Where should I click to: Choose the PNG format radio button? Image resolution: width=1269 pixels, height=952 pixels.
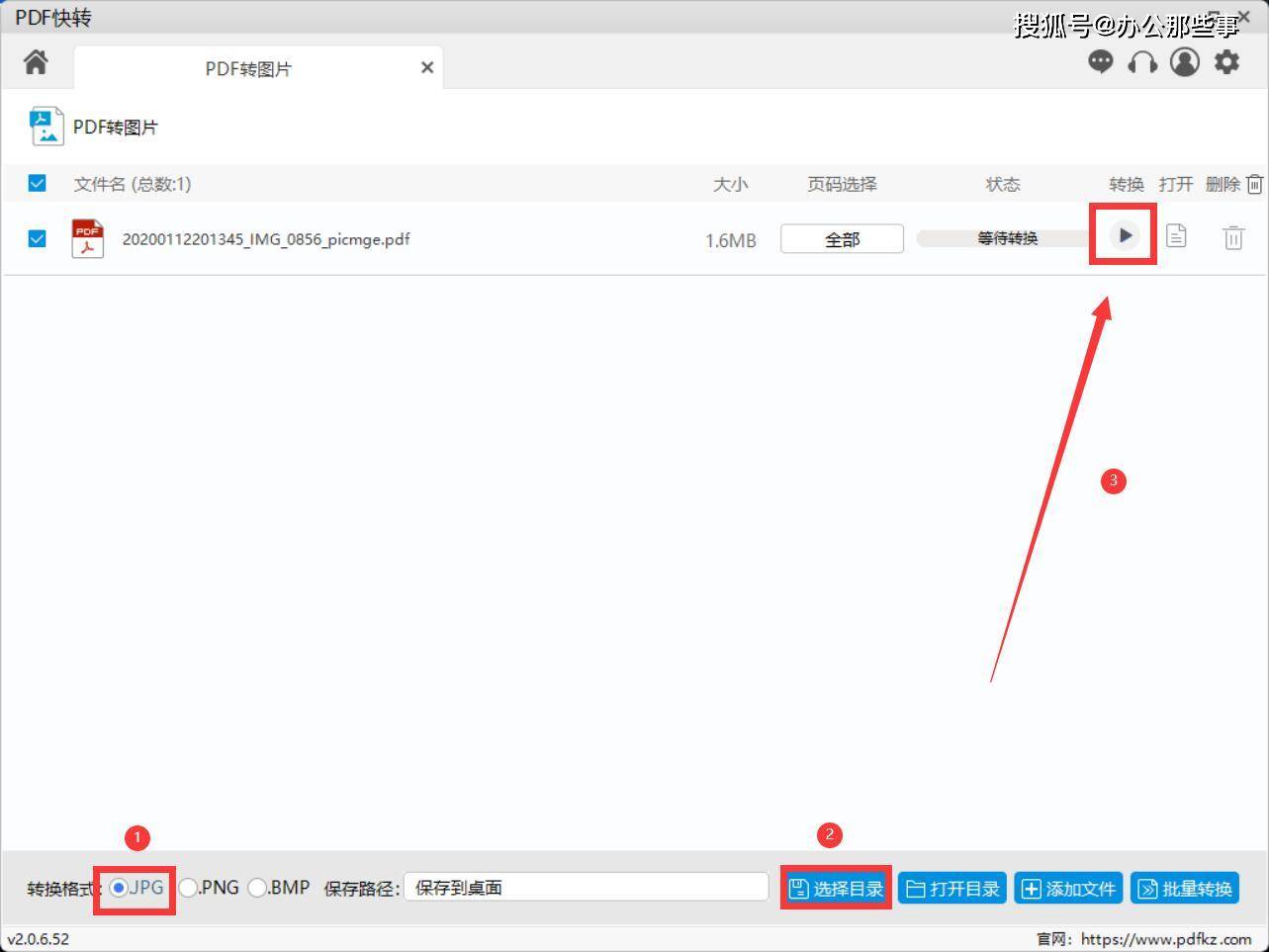[188, 888]
